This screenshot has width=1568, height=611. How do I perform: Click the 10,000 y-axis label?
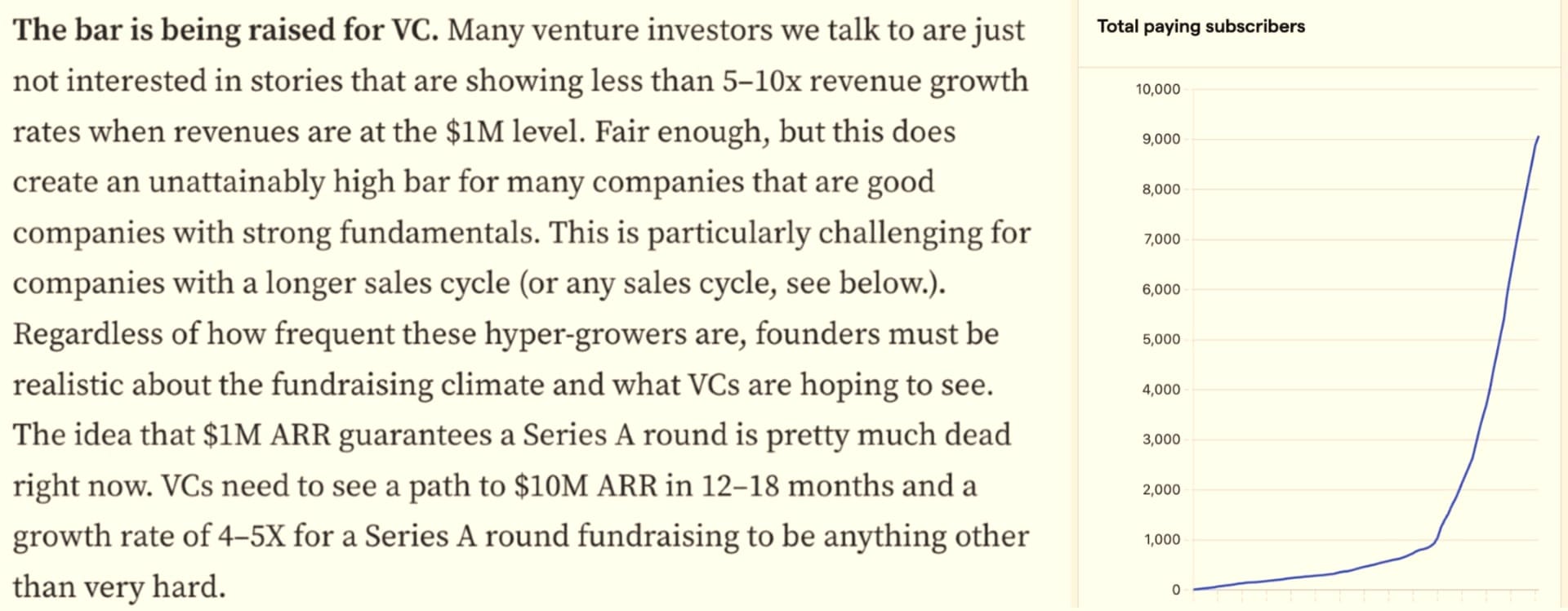click(x=1157, y=89)
